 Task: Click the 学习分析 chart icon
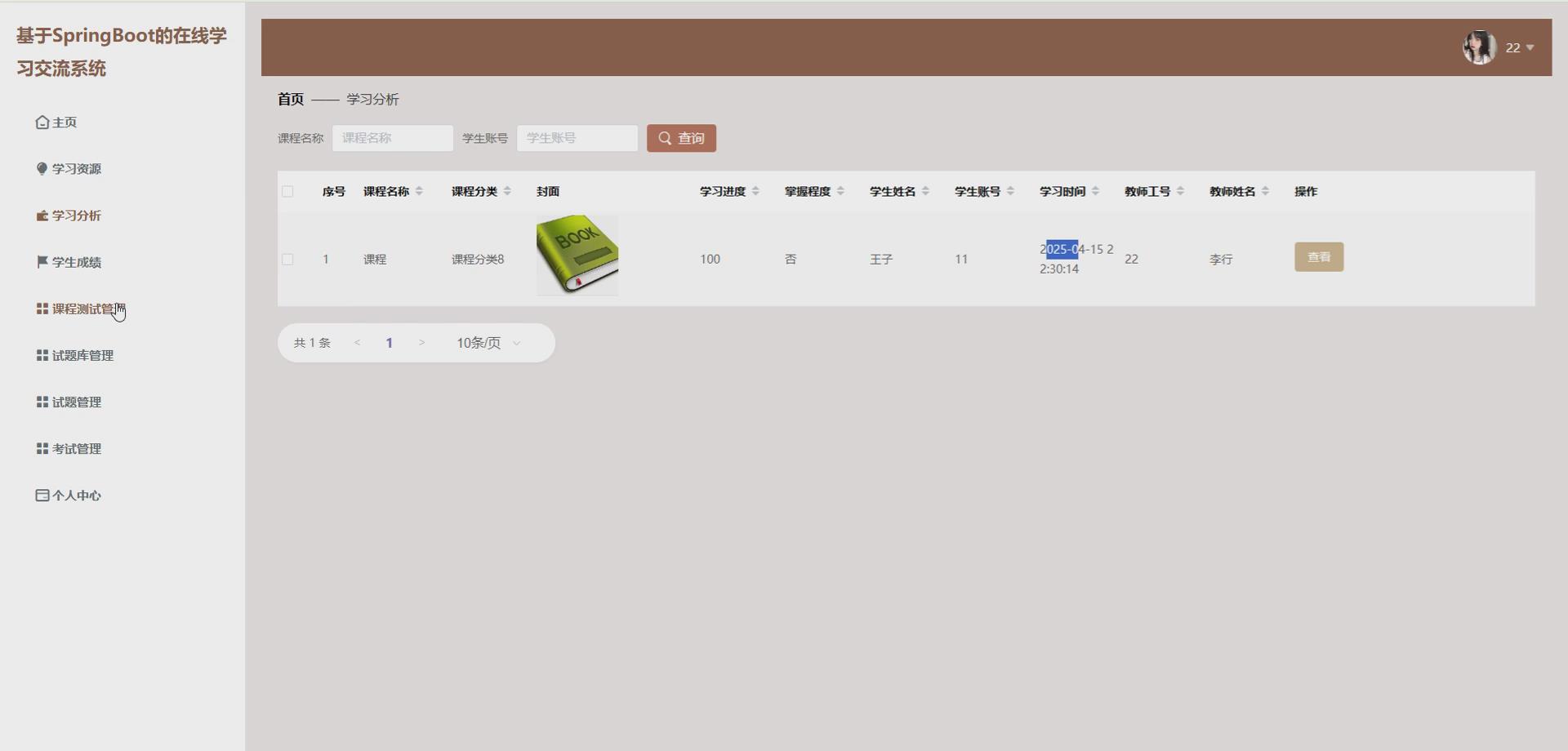42,216
